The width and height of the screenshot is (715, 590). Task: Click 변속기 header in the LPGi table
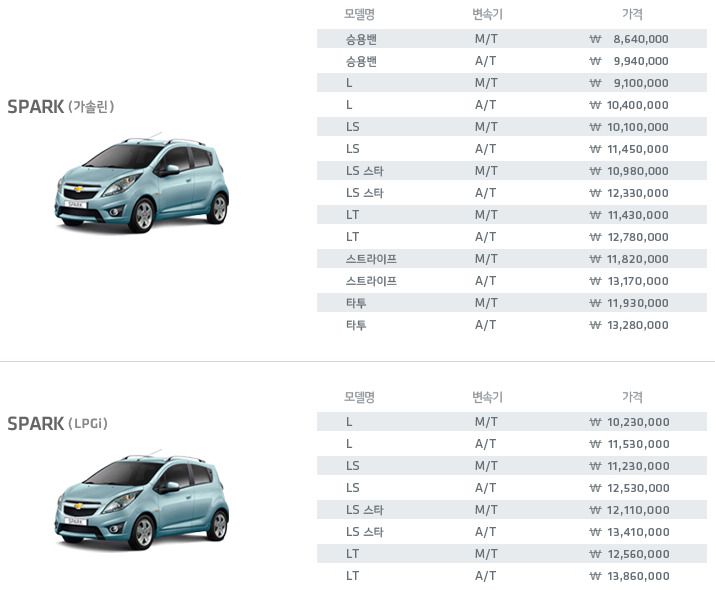click(487, 397)
